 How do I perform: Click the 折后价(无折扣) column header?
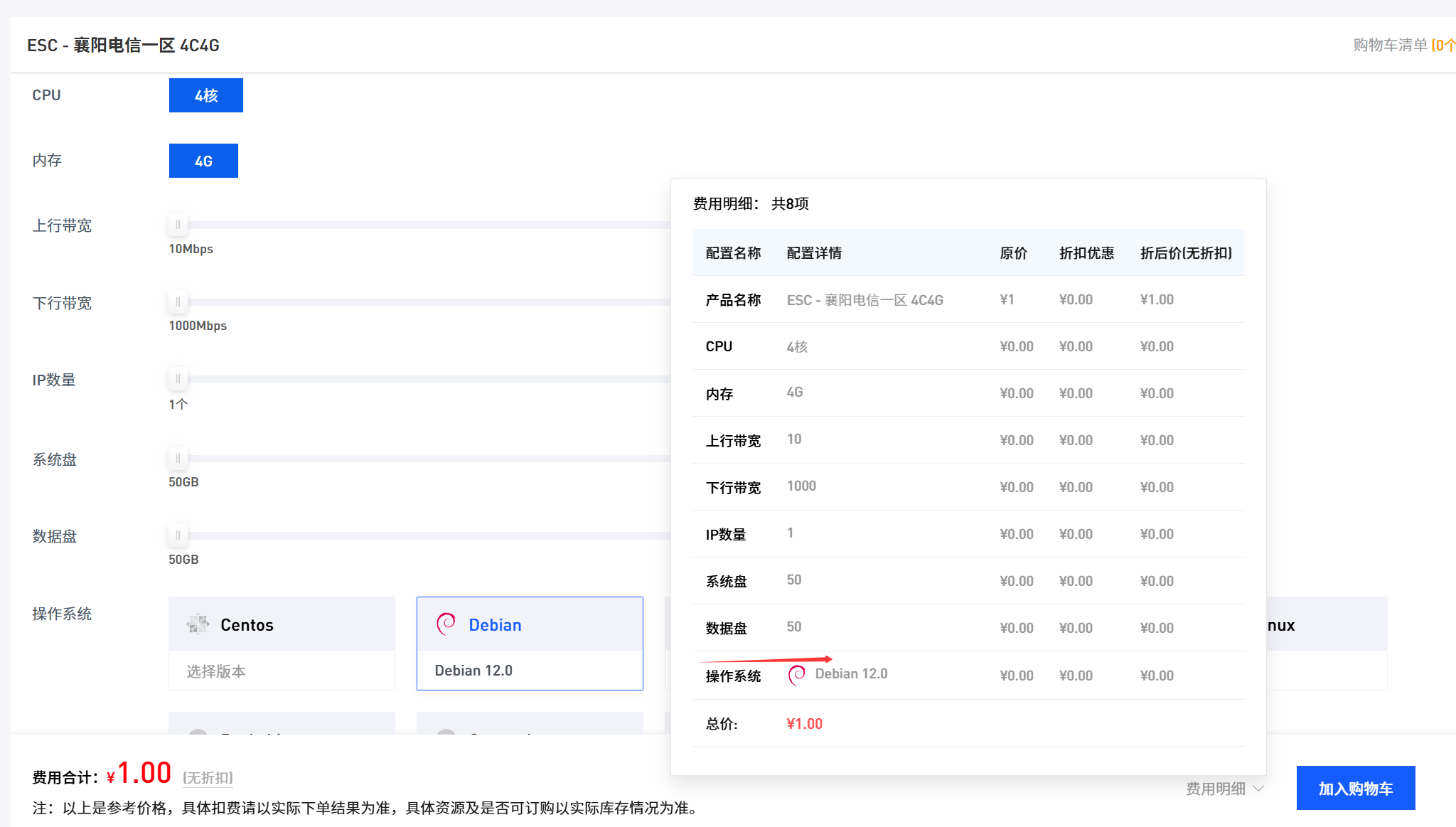(x=1186, y=253)
